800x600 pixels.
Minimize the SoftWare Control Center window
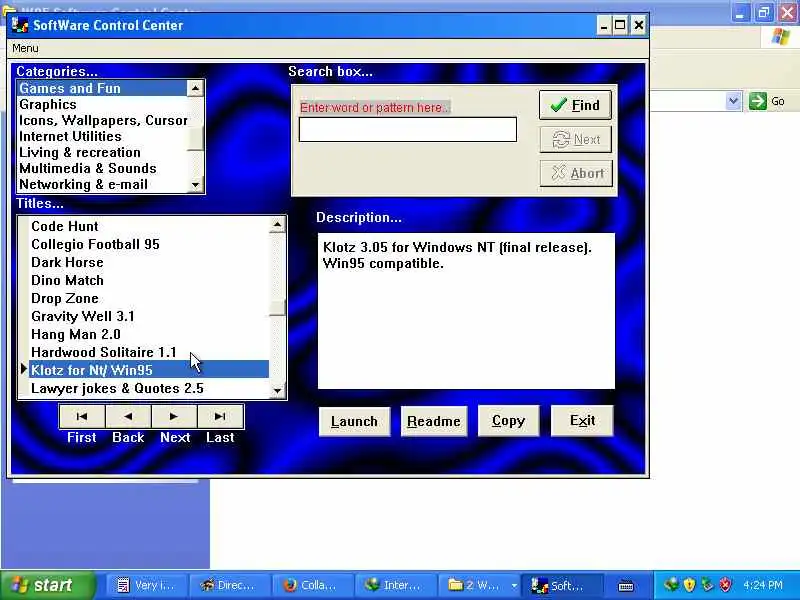tap(604, 26)
